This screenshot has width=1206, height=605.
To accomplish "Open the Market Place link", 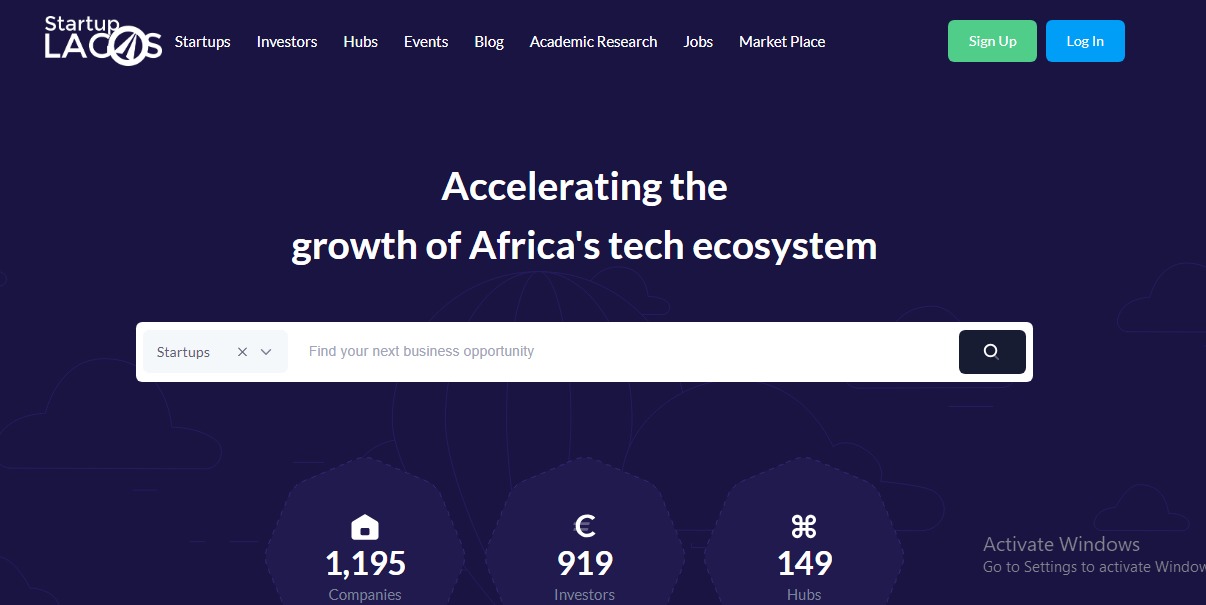I will coord(782,42).
